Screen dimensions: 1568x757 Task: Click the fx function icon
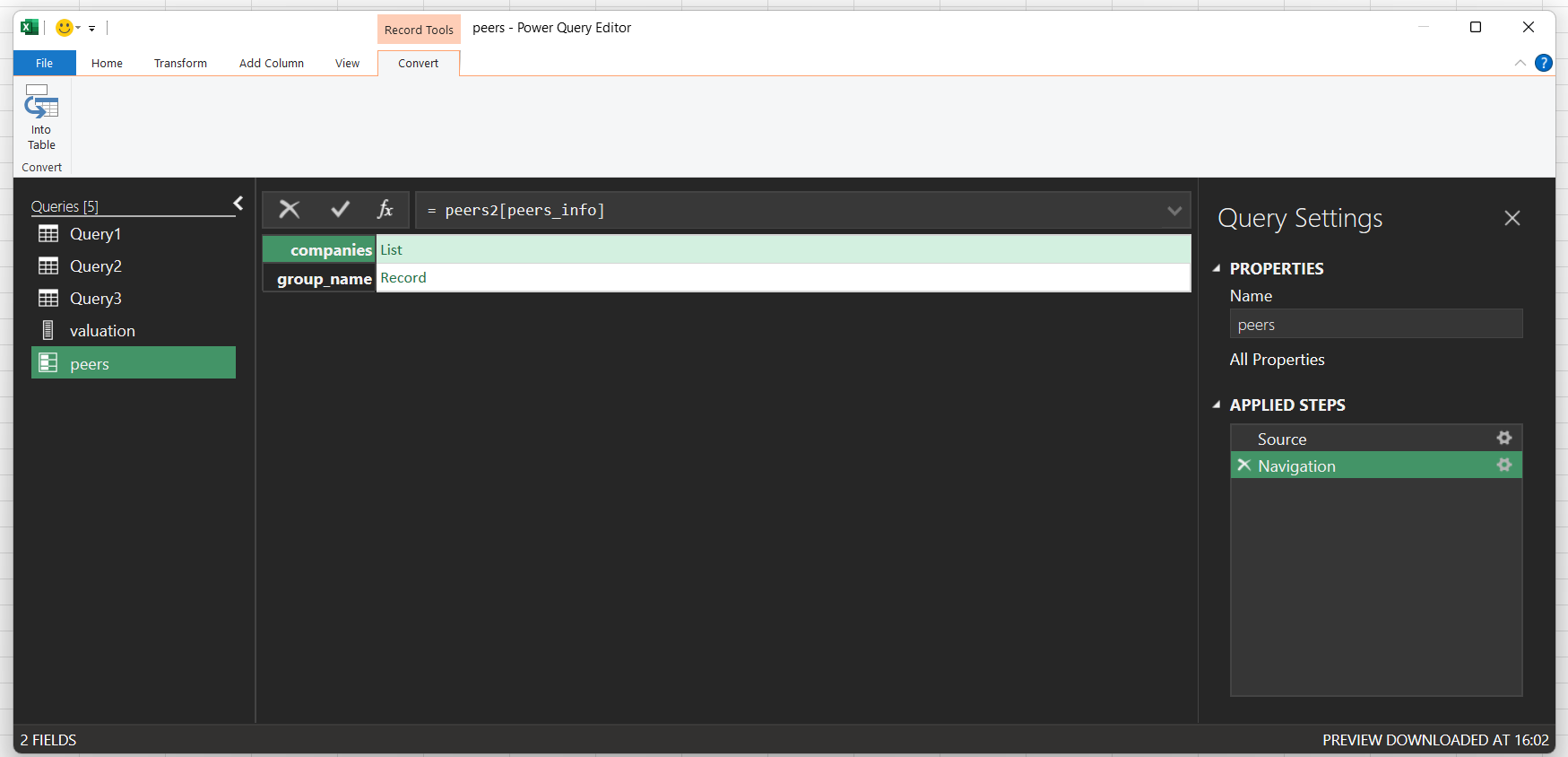pos(386,209)
